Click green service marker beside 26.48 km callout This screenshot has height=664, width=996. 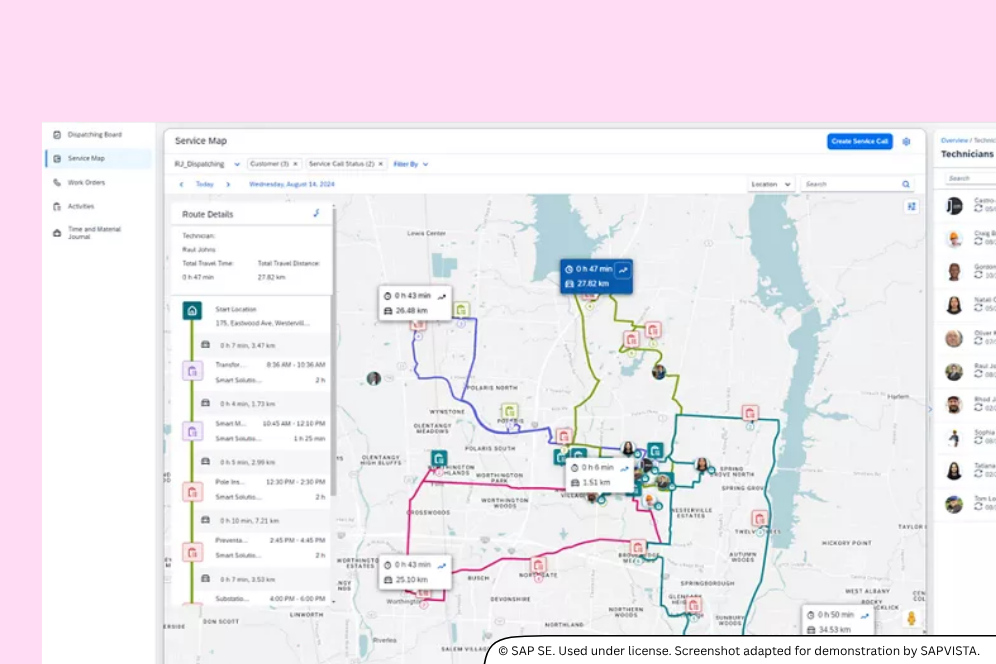pyautogui.click(x=461, y=310)
